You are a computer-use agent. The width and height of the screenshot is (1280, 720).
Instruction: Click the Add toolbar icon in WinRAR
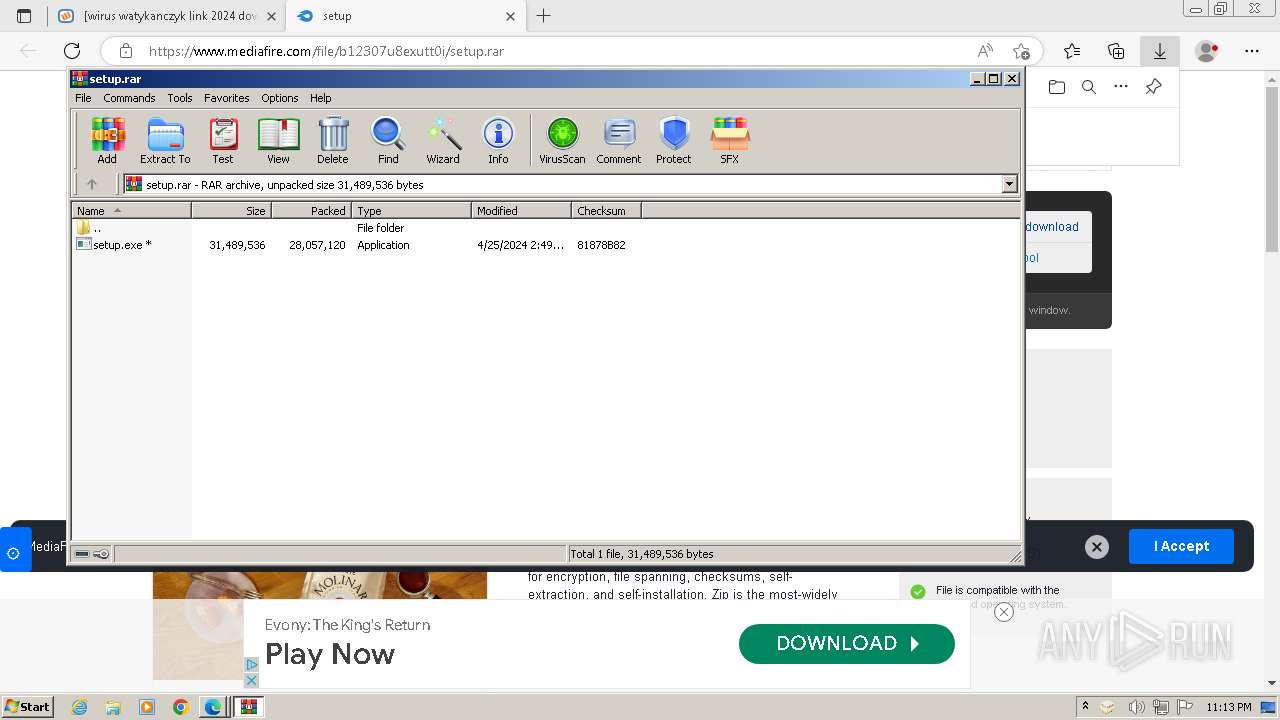click(107, 141)
